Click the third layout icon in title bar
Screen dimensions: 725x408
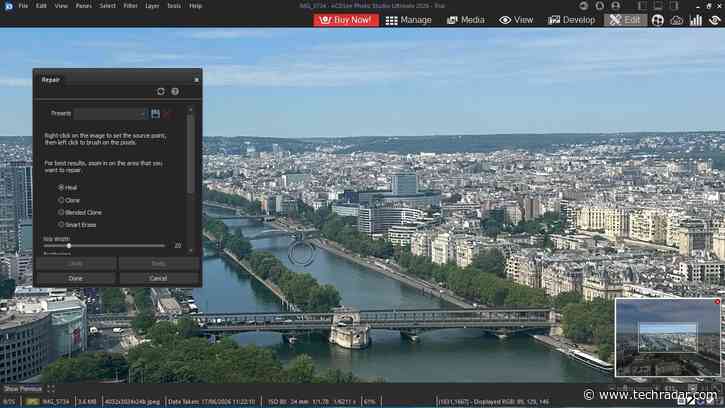[x=674, y=6]
